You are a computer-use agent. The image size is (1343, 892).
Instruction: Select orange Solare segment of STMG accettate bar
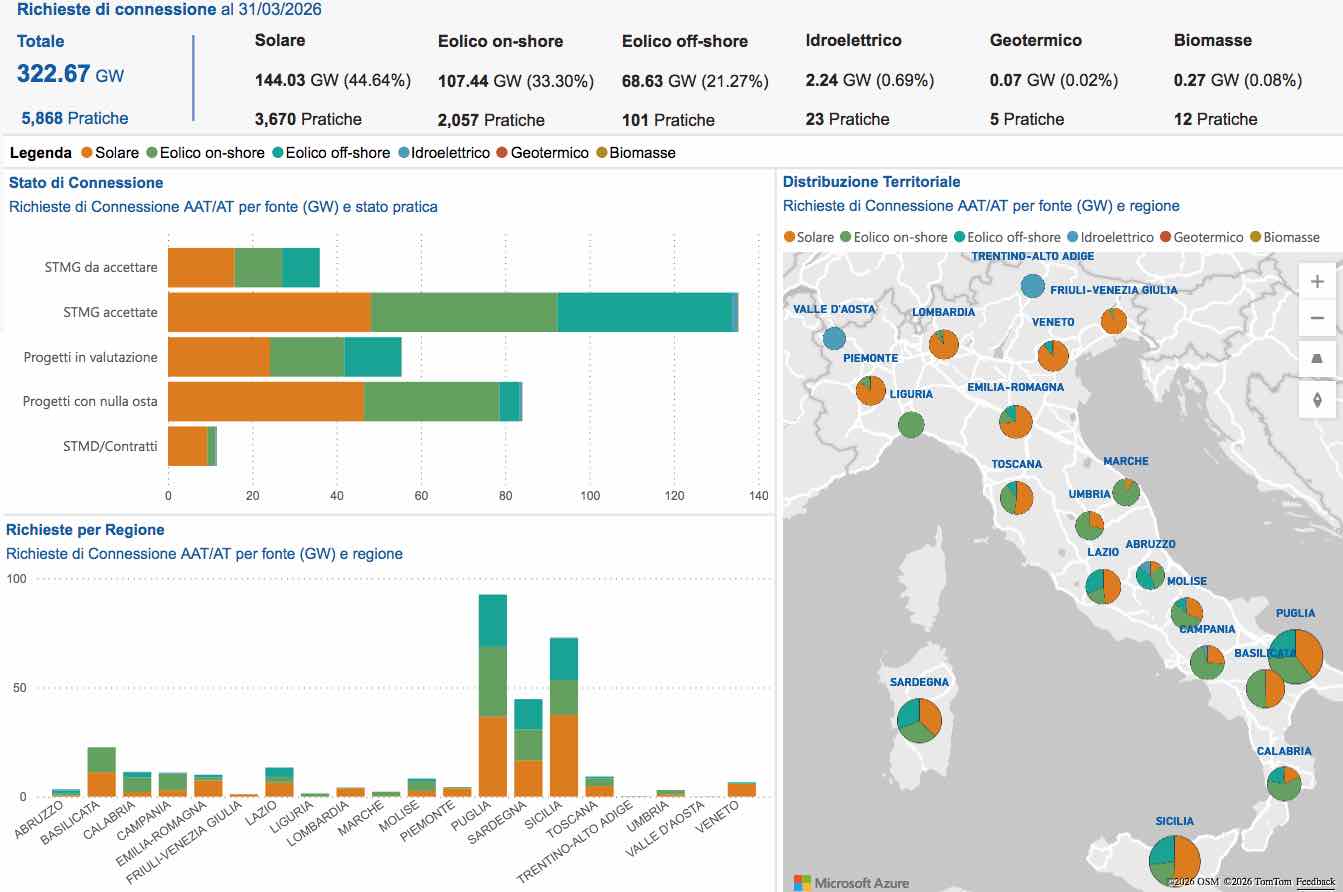point(269,312)
